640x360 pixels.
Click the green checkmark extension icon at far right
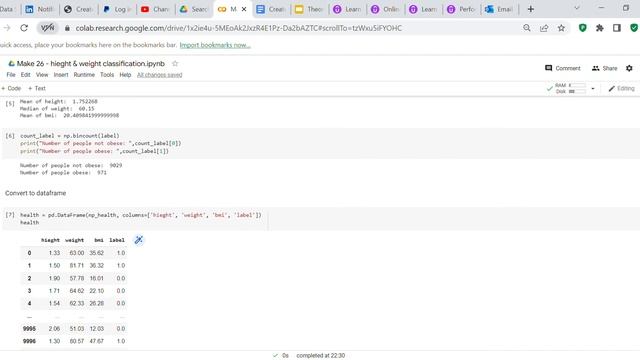(x=634, y=28)
